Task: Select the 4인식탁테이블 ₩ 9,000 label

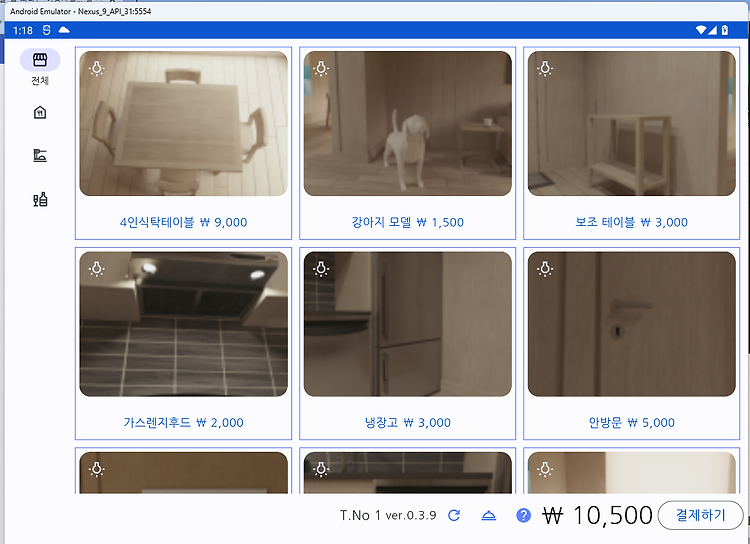Action: 183,222
